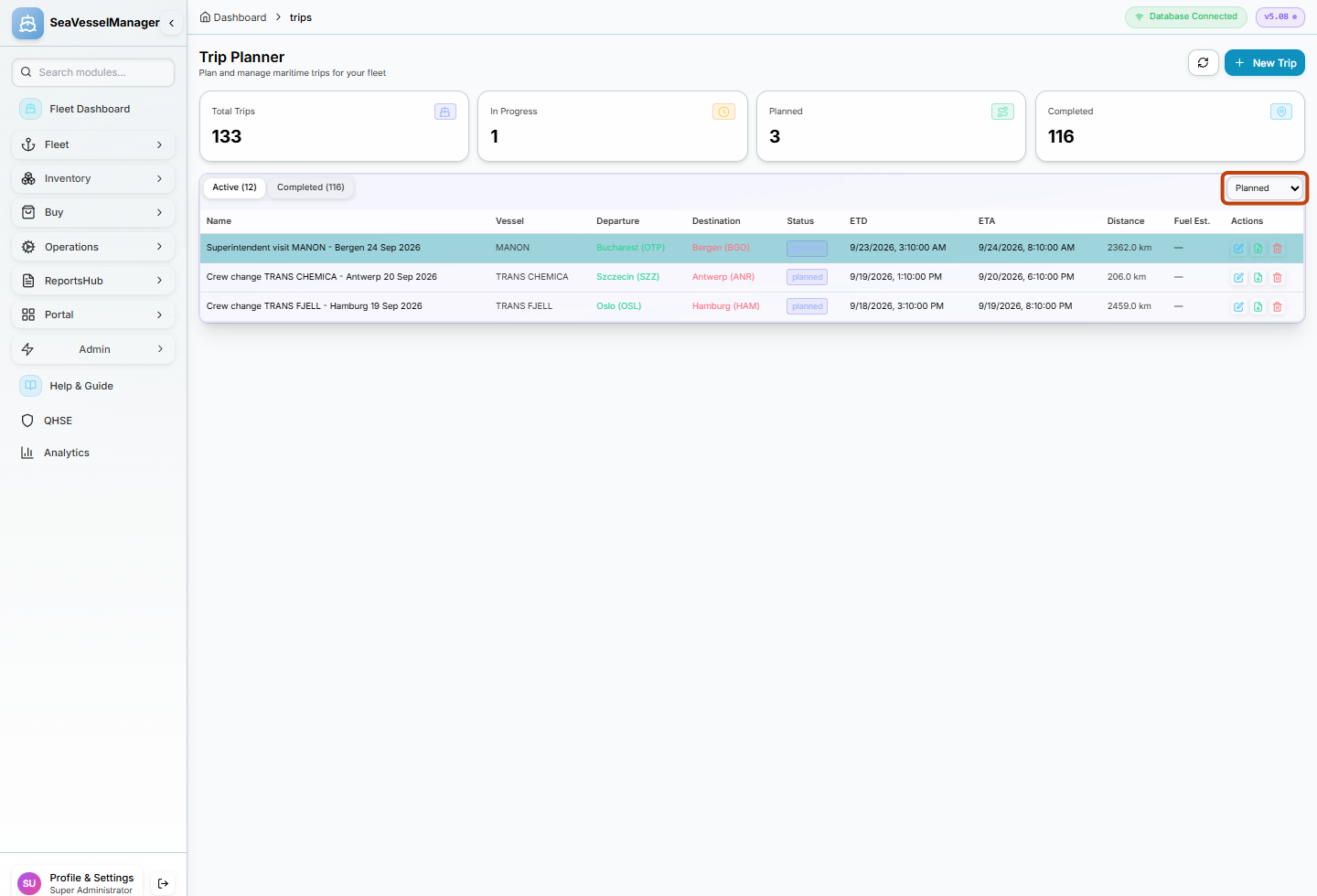This screenshot has width=1317, height=896.
Task: Click the planned status badge for TRANS CHEMICA
Action: point(807,277)
